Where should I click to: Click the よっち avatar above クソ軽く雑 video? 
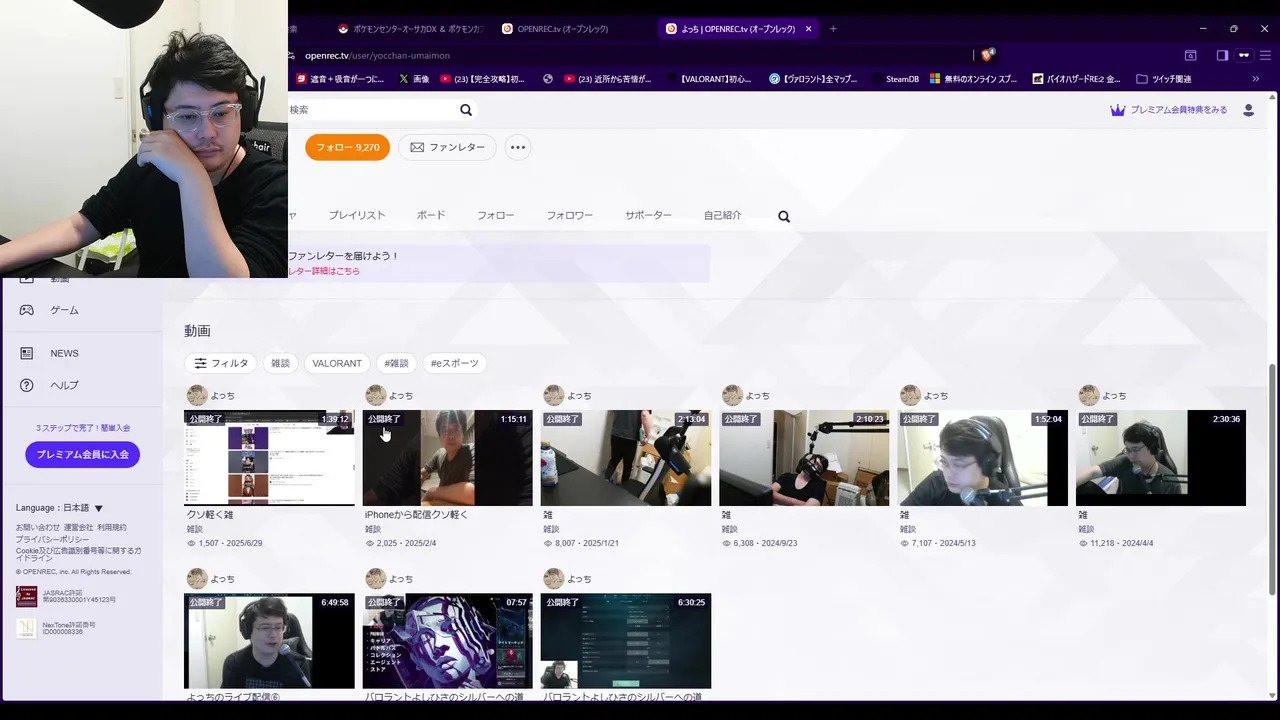[197, 396]
